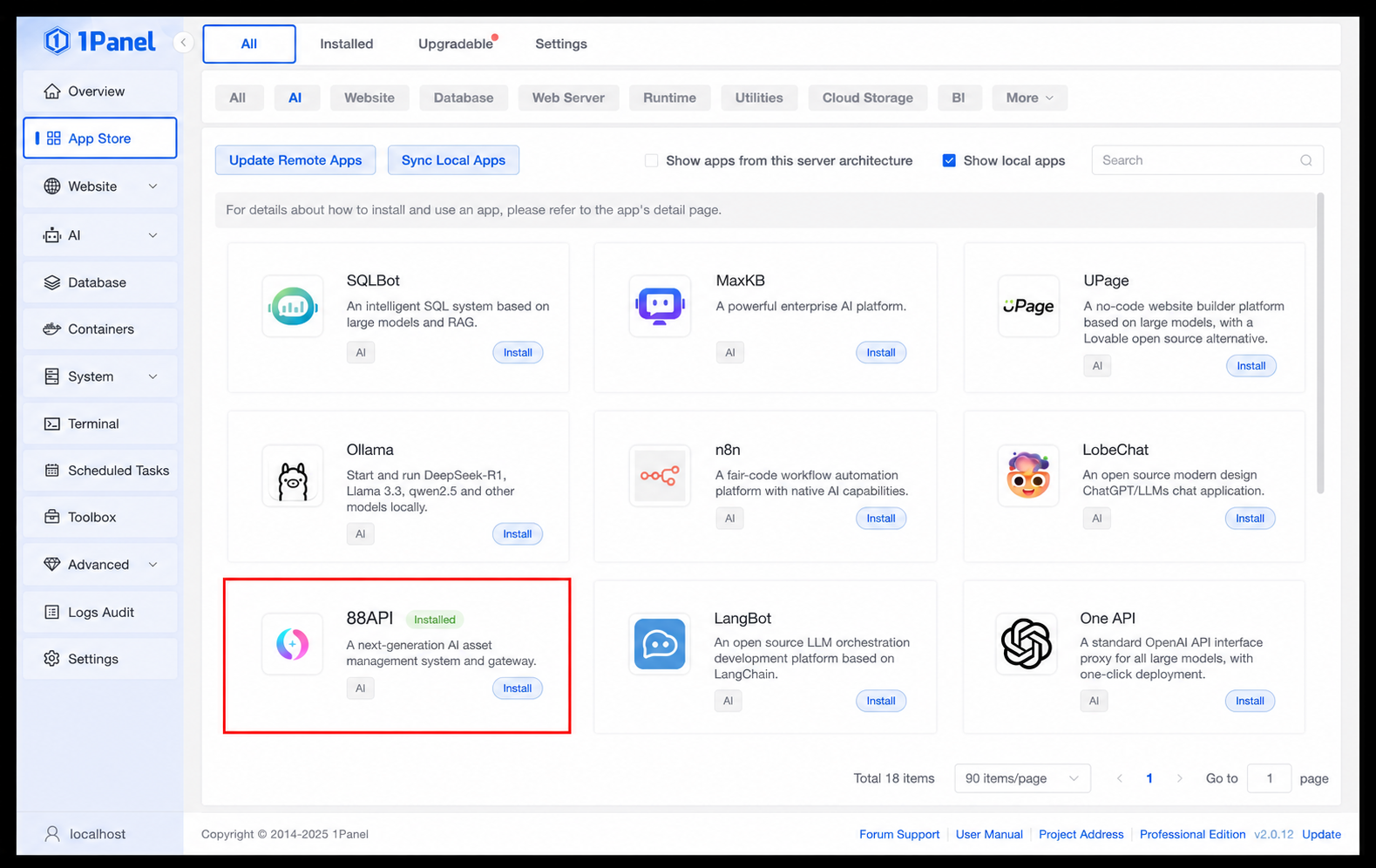Click the Update link in footer
1376x868 pixels.
pyautogui.click(x=1321, y=834)
